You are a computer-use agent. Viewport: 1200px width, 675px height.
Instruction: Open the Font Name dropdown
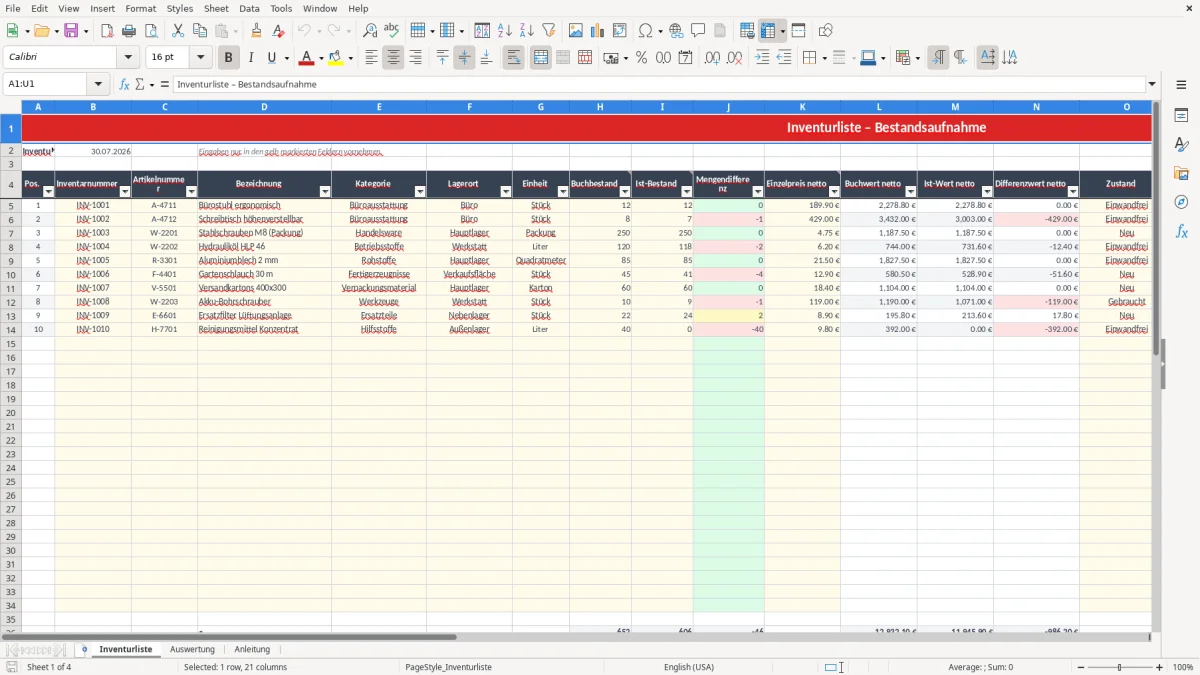pyautogui.click(x=128, y=58)
